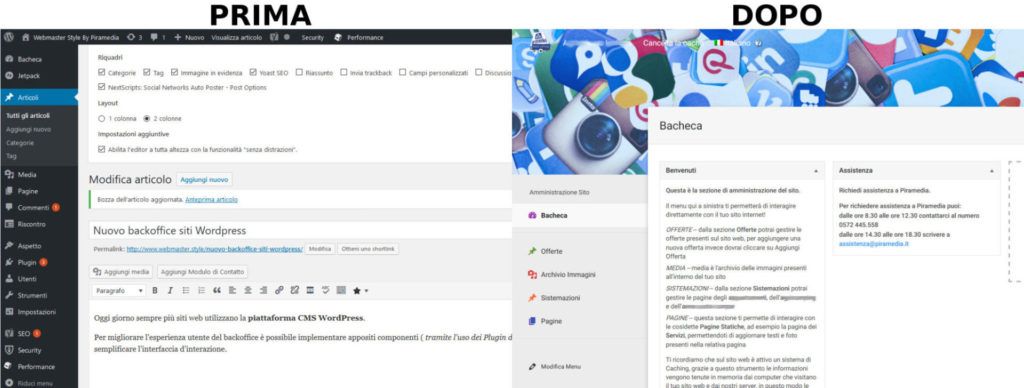Viewport: 1024px width, 388px height.
Task: Click the WordPress logo in the admin bar
Action: [9, 37]
